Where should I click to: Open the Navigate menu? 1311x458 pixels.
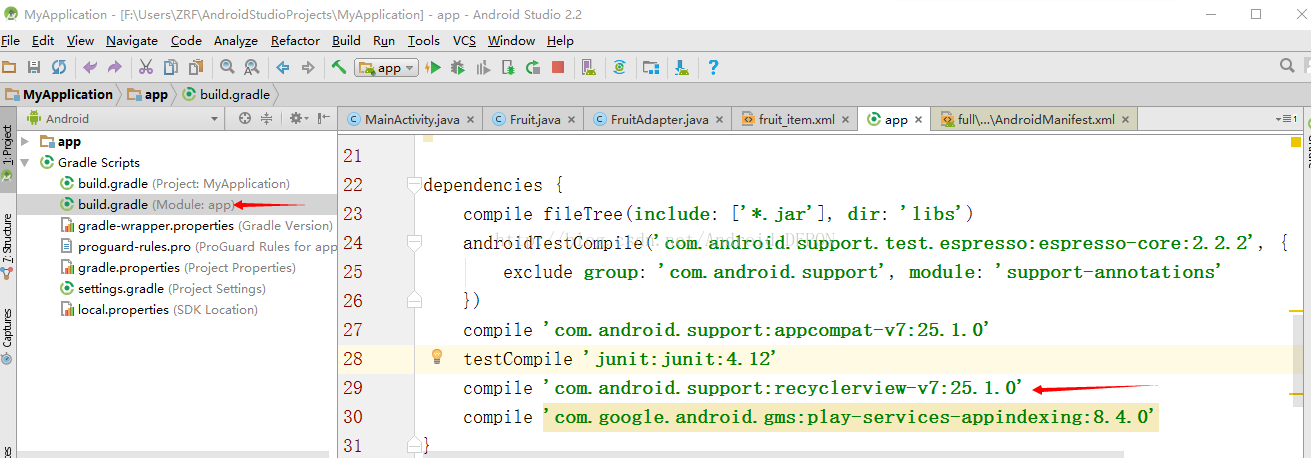pyautogui.click(x=132, y=41)
